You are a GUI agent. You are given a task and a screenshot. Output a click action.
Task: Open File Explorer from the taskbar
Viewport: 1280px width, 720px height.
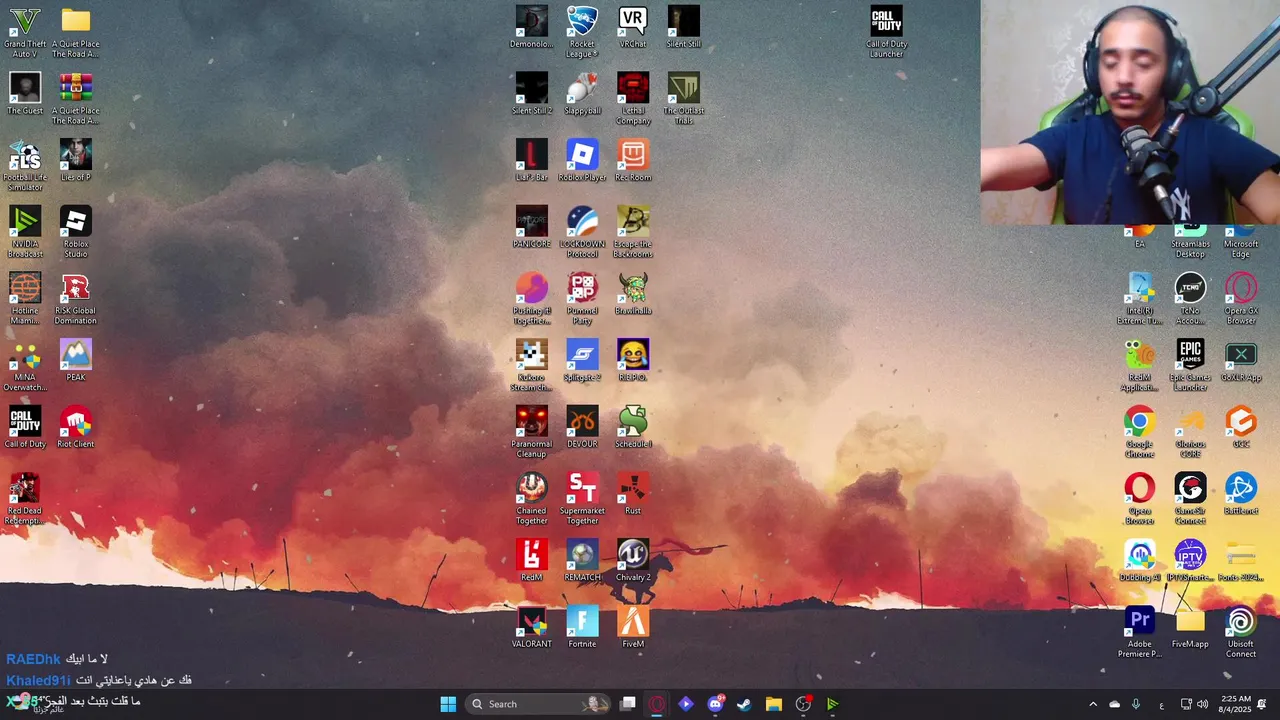773,704
